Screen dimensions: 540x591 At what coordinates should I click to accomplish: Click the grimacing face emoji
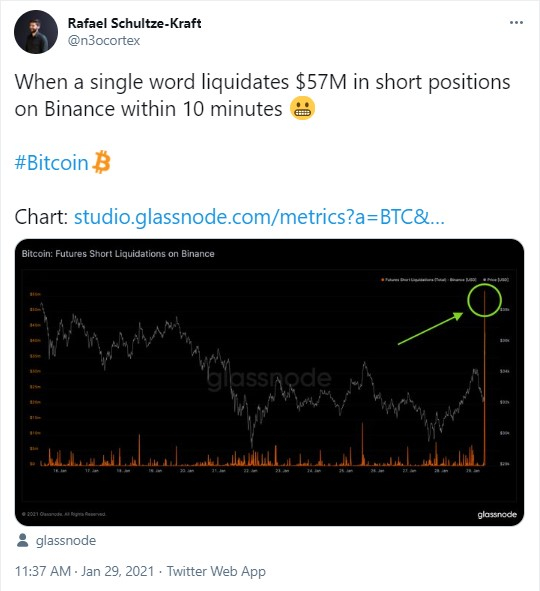(x=302, y=109)
